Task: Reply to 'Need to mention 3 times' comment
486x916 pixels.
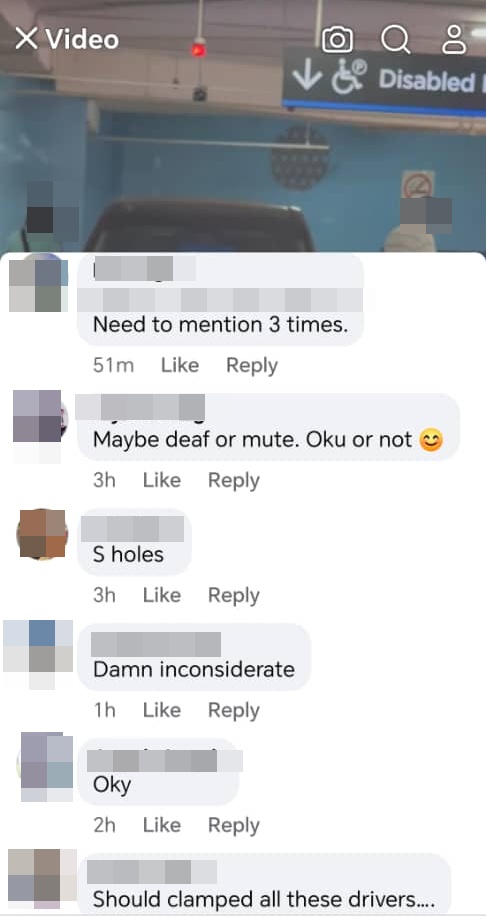Action: click(x=252, y=365)
